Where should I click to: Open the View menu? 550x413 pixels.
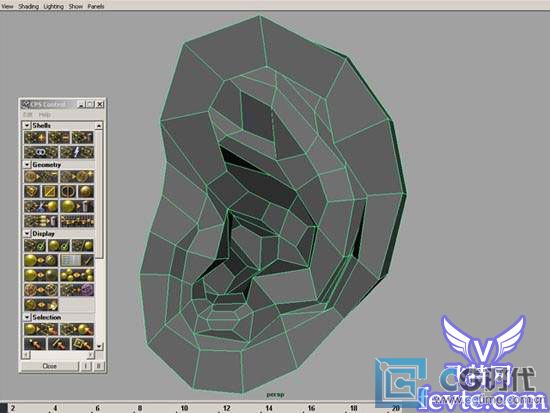7,6
